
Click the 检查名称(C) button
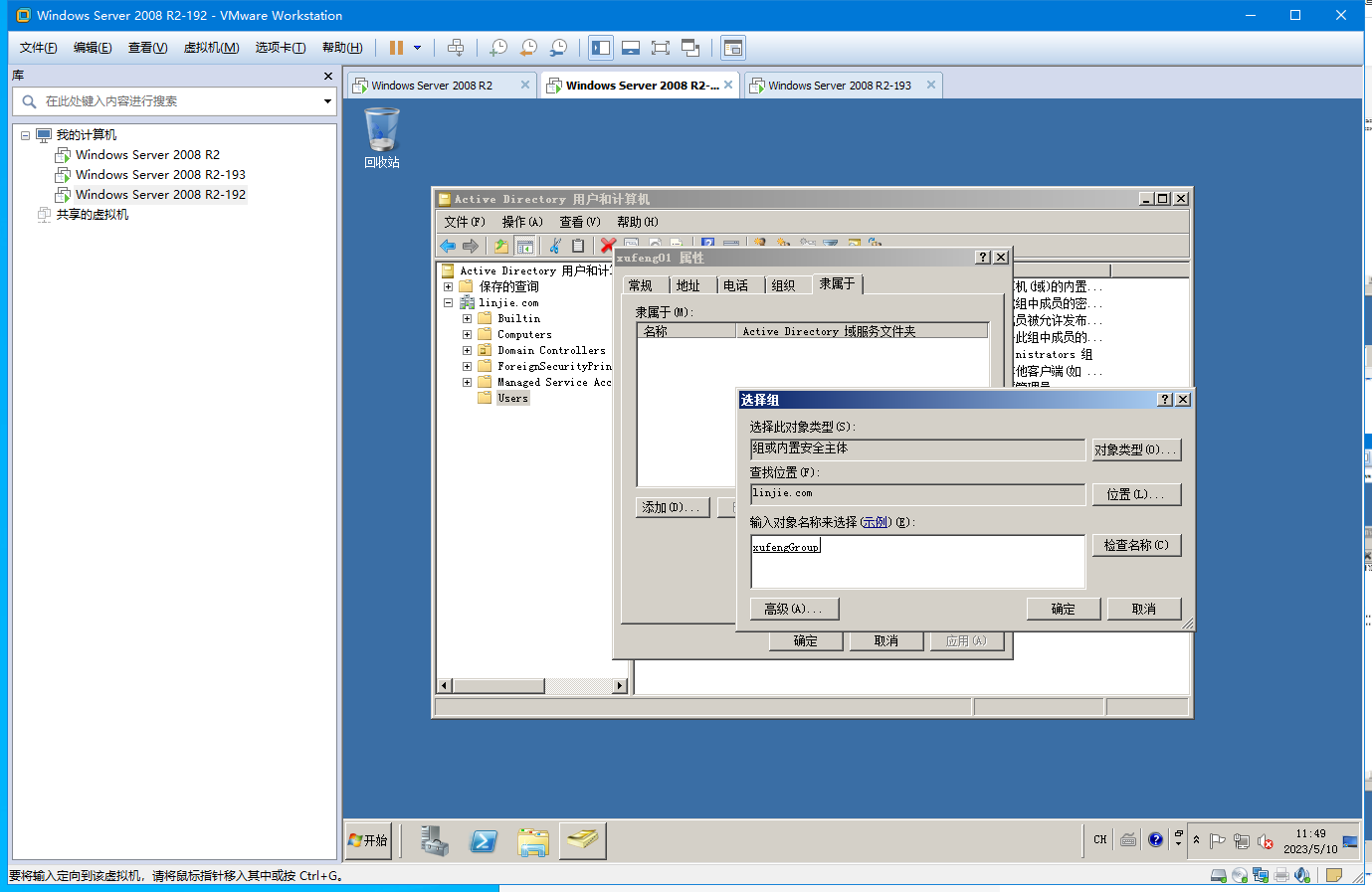pyautogui.click(x=1136, y=546)
